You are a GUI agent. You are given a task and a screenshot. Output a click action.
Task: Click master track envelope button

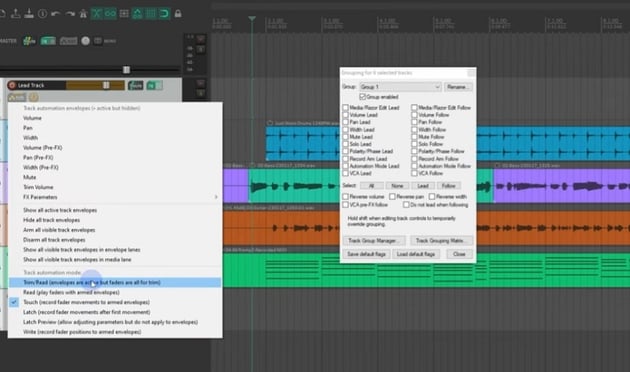pos(68,41)
